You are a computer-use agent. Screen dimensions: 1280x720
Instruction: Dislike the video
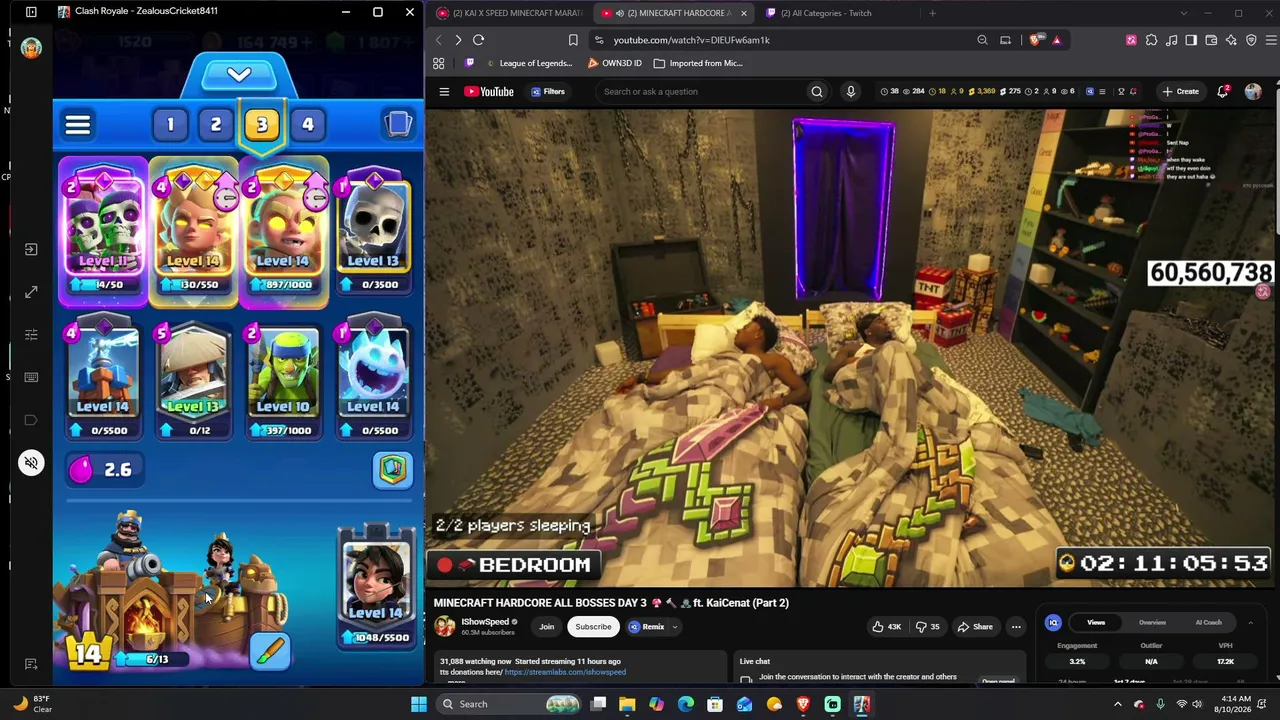927,627
